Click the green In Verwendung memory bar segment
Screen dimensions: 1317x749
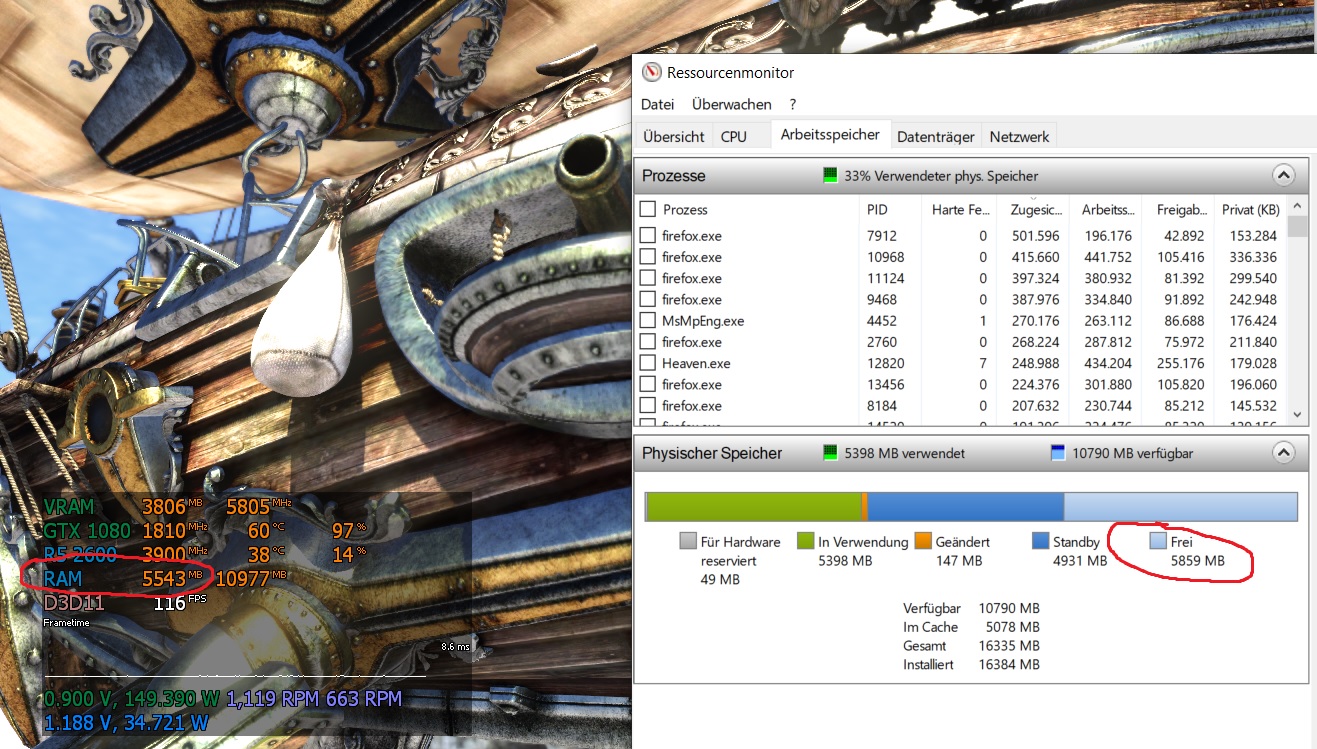coord(754,506)
